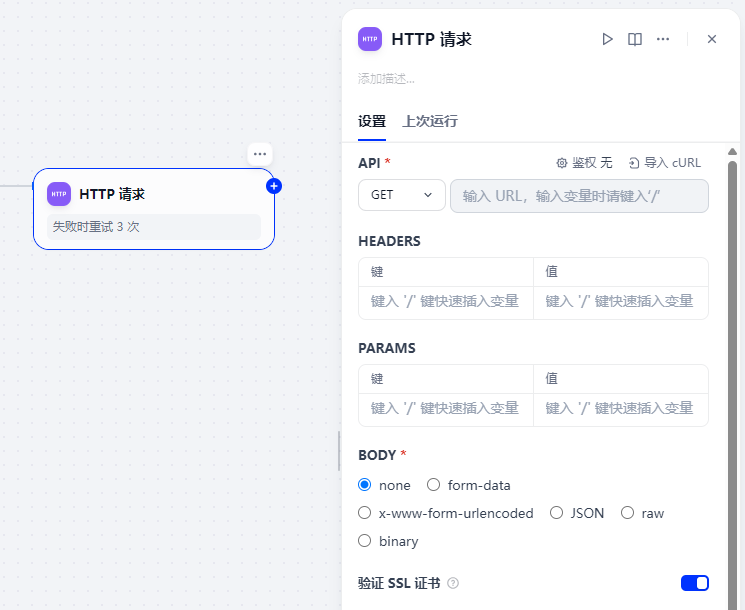Open panel more-options ellipsis menu

[663, 39]
